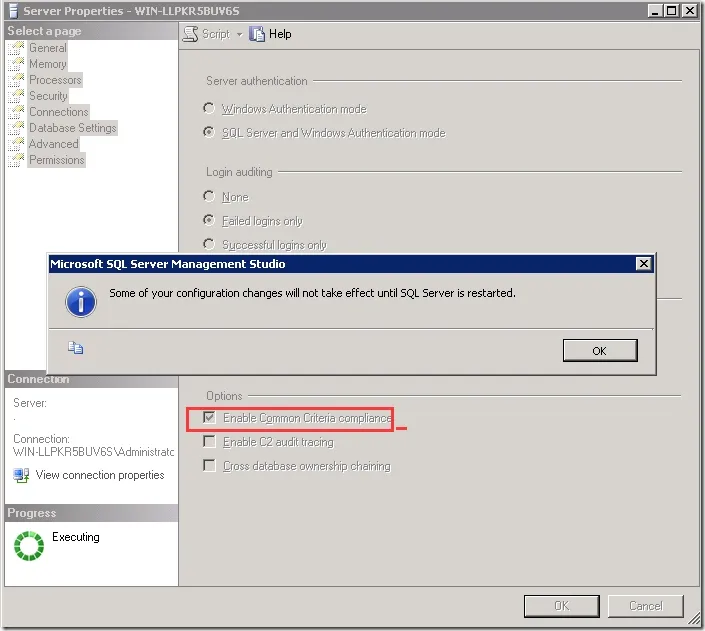Select Failed logins only option

pos(209,220)
